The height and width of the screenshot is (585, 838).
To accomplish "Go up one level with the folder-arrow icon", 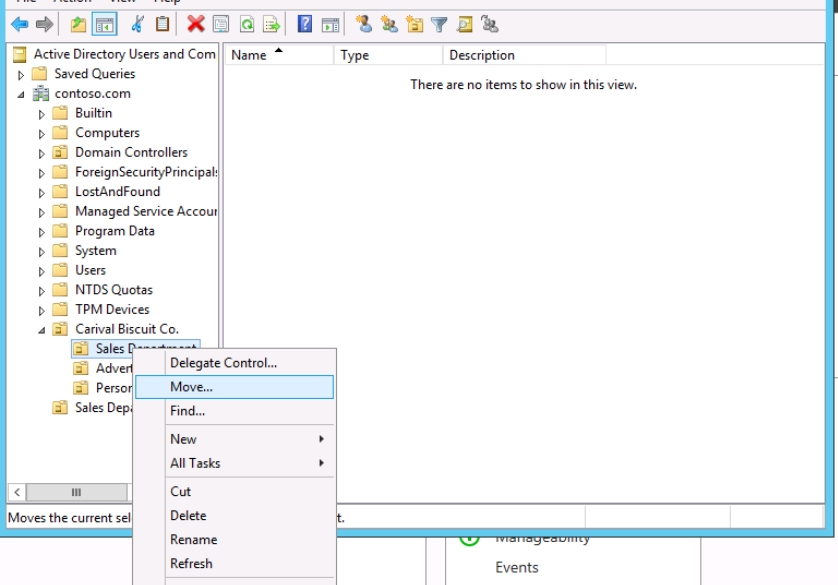I will click(x=78, y=24).
